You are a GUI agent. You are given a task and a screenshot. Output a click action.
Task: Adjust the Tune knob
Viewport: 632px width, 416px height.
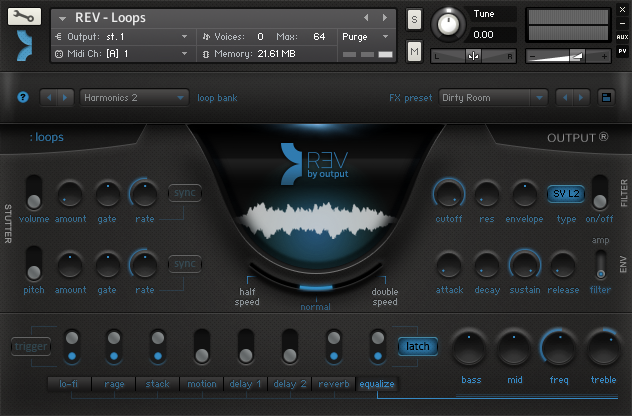click(x=448, y=25)
